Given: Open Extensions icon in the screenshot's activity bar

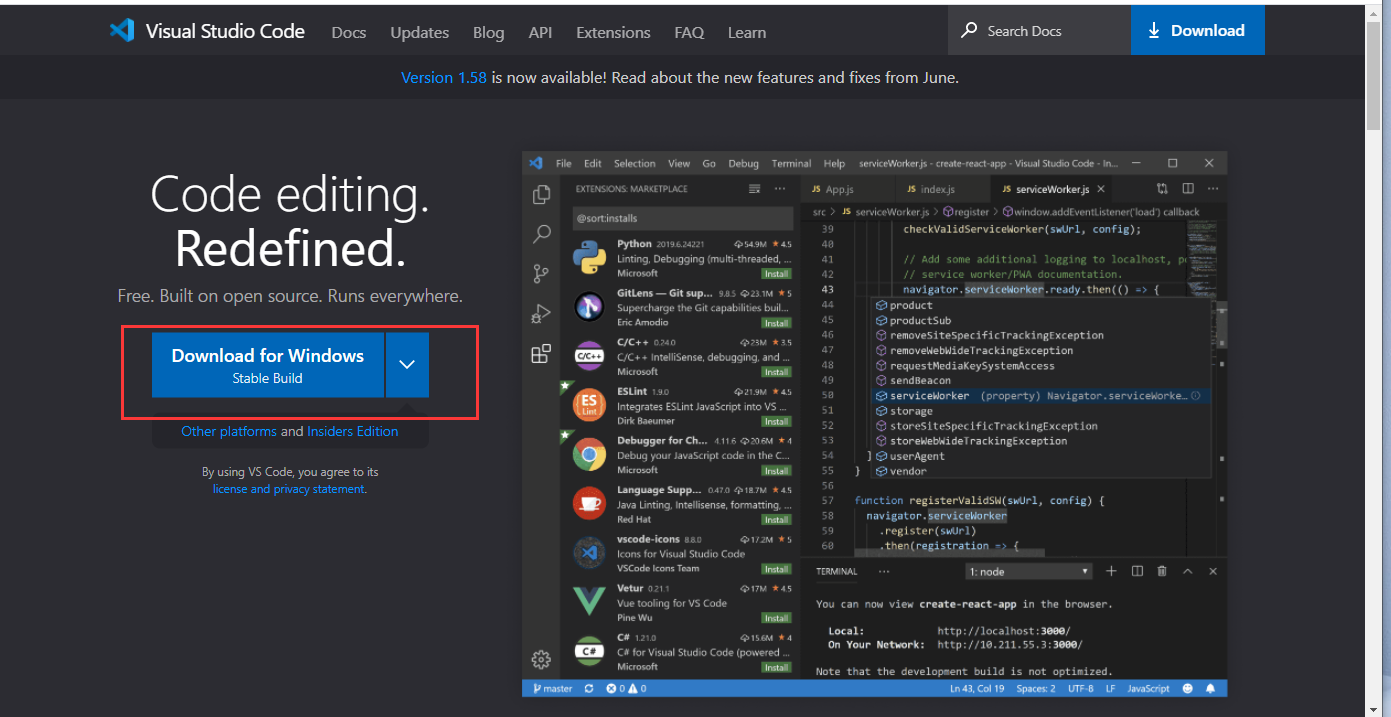Looking at the screenshot, I should [x=541, y=353].
